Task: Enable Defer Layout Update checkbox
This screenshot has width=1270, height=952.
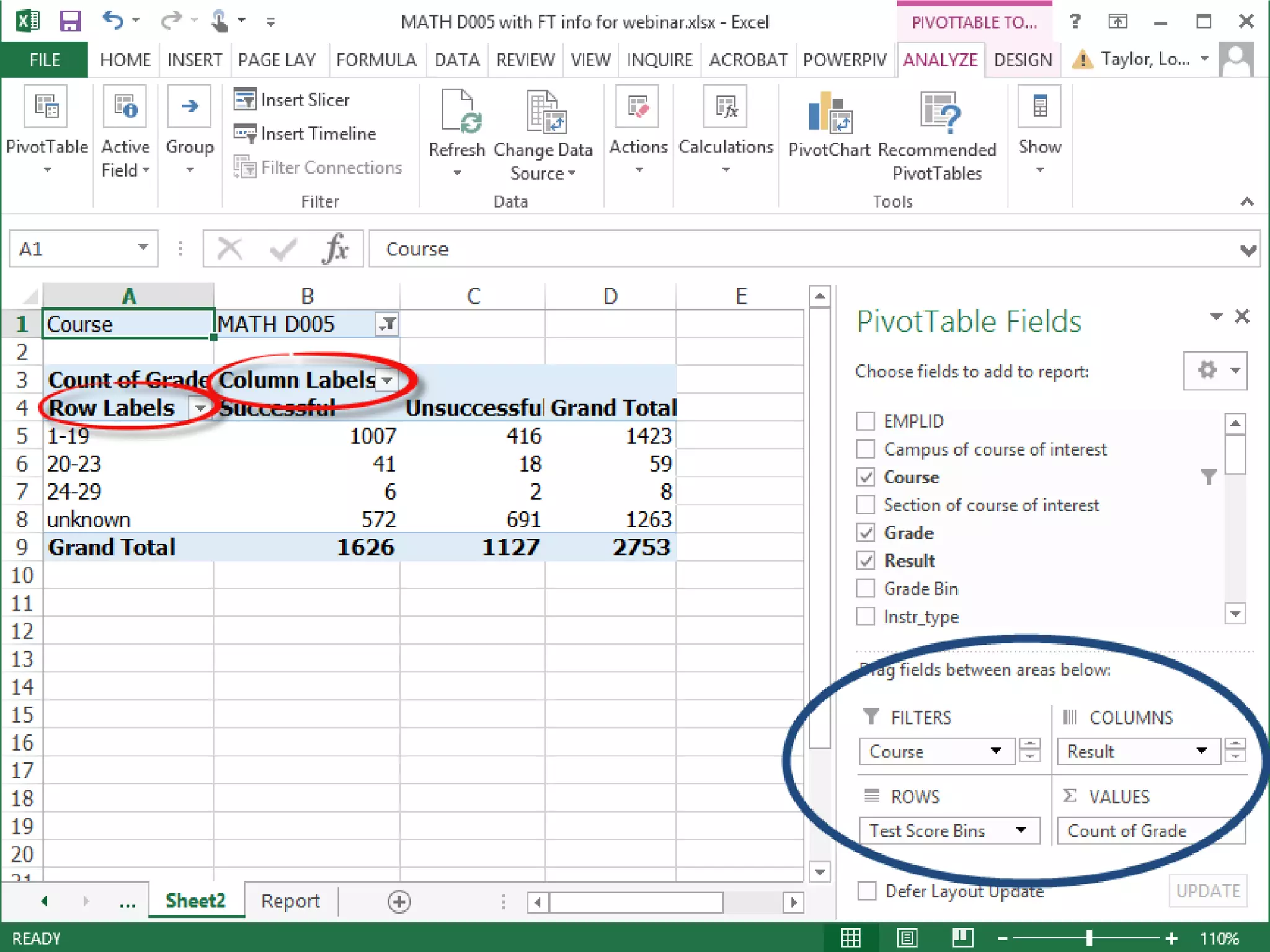Action: [867, 891]
